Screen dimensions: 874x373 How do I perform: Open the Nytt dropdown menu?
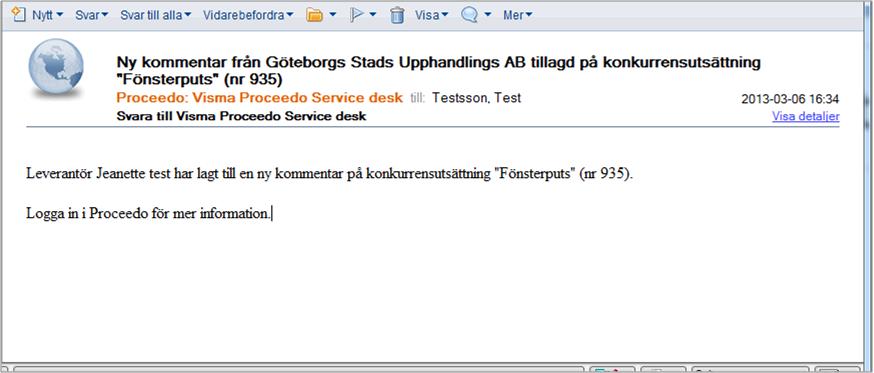47,15
